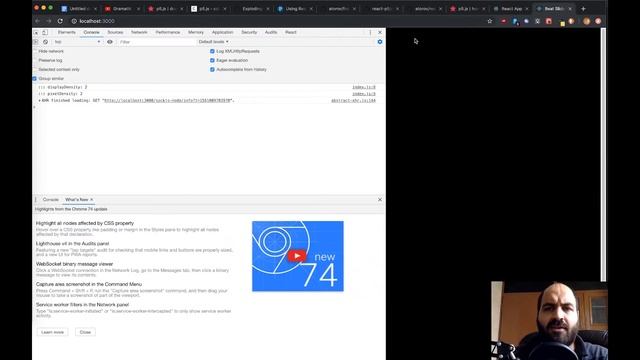Click the Learn more button

(x=53, y=332)
